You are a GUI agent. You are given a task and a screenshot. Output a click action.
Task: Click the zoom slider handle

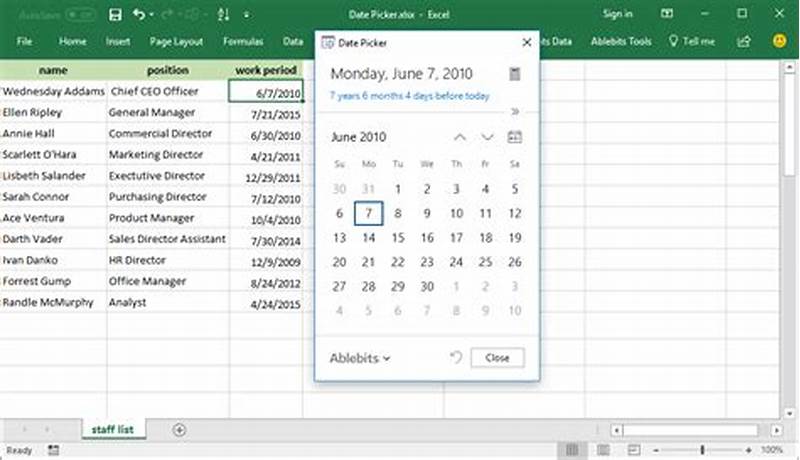703,450
